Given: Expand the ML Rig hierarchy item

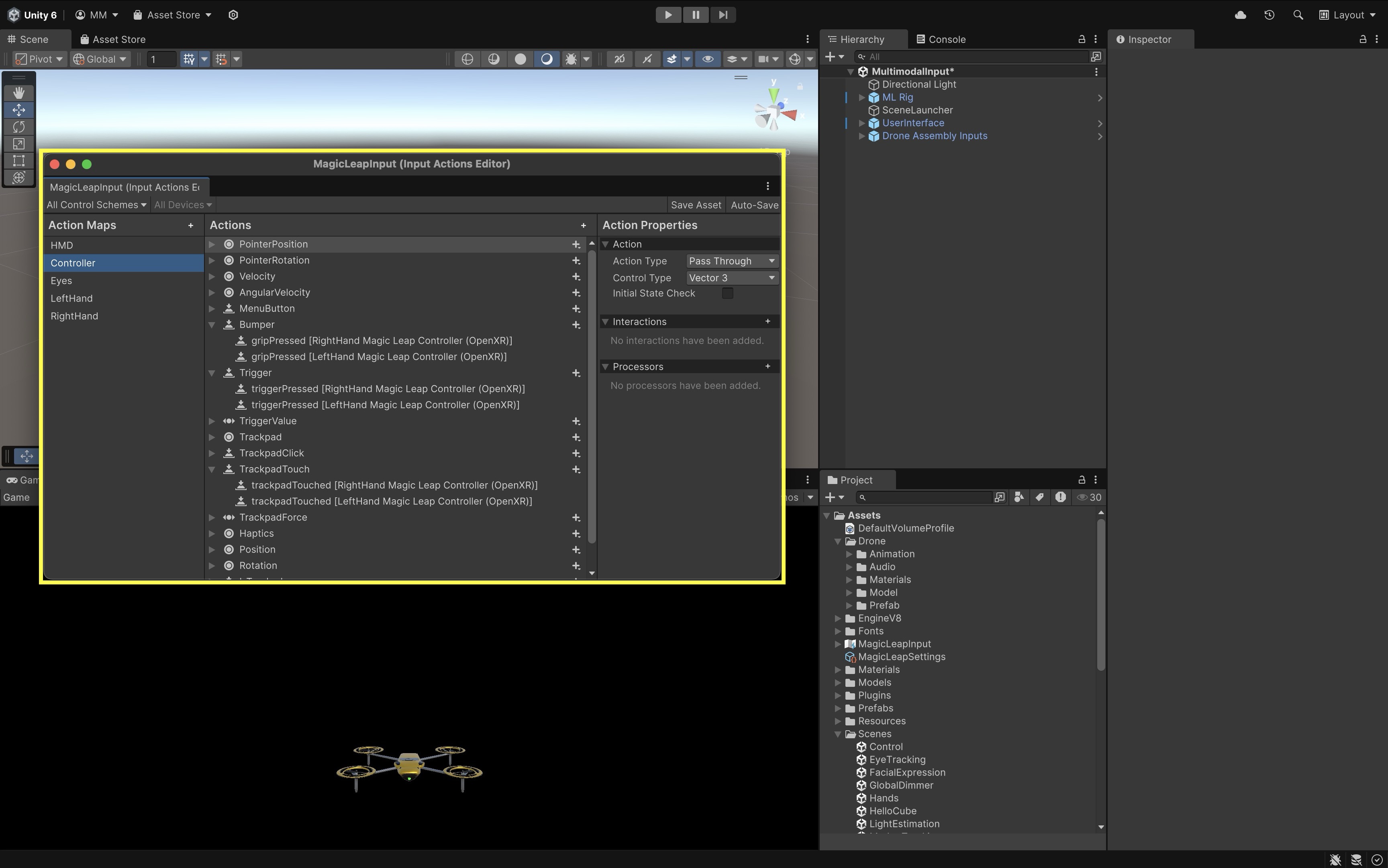Looking at the screenshot, I should coord(861,98).
